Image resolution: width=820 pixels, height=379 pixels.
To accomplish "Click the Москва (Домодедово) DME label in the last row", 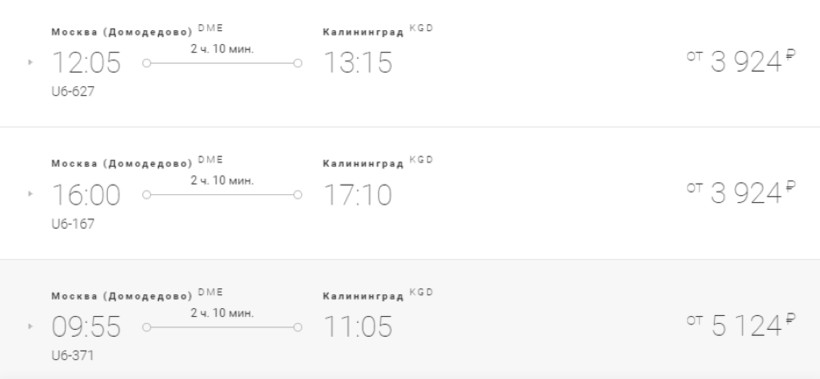I will click(x=137, y=294).
